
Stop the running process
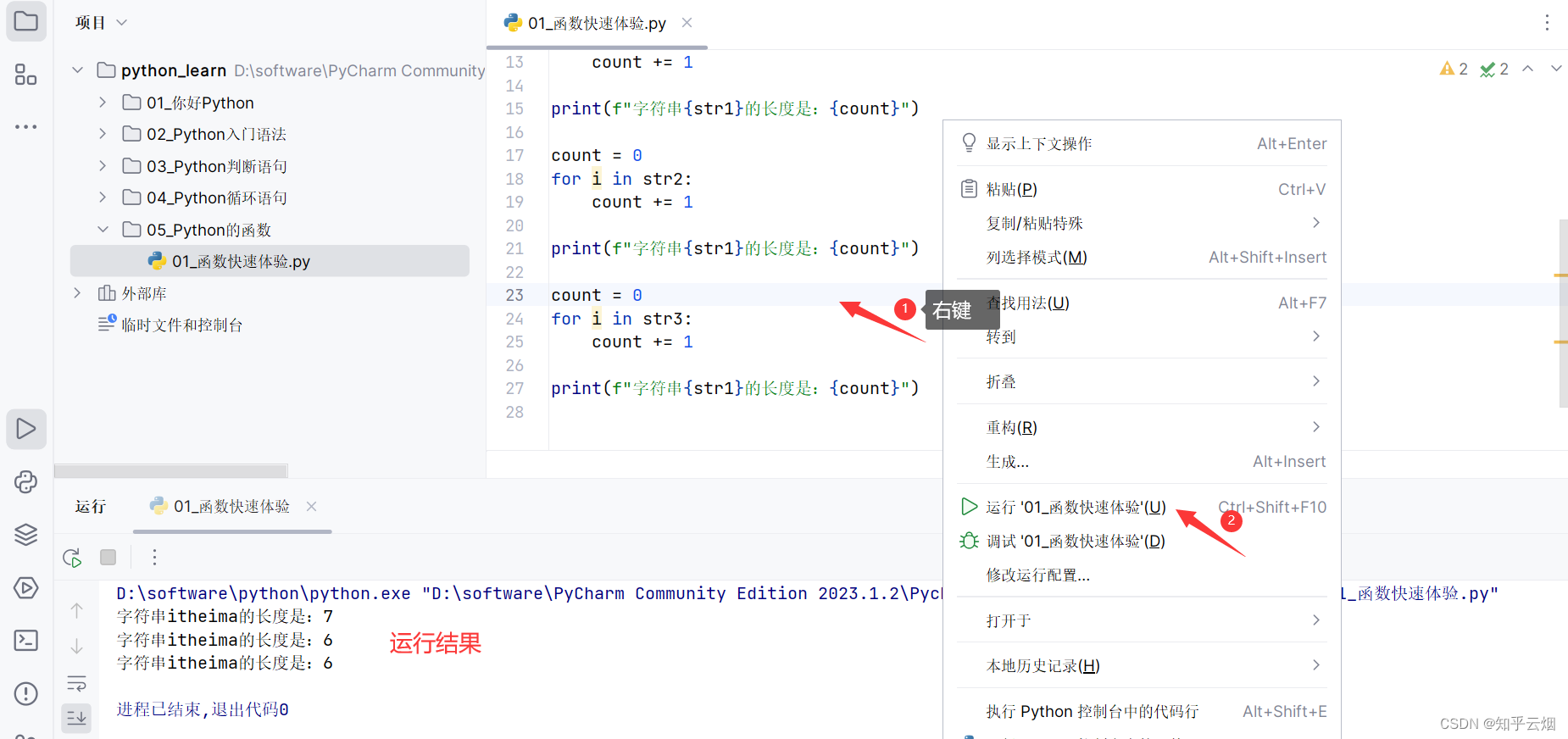tap(108, 558)
